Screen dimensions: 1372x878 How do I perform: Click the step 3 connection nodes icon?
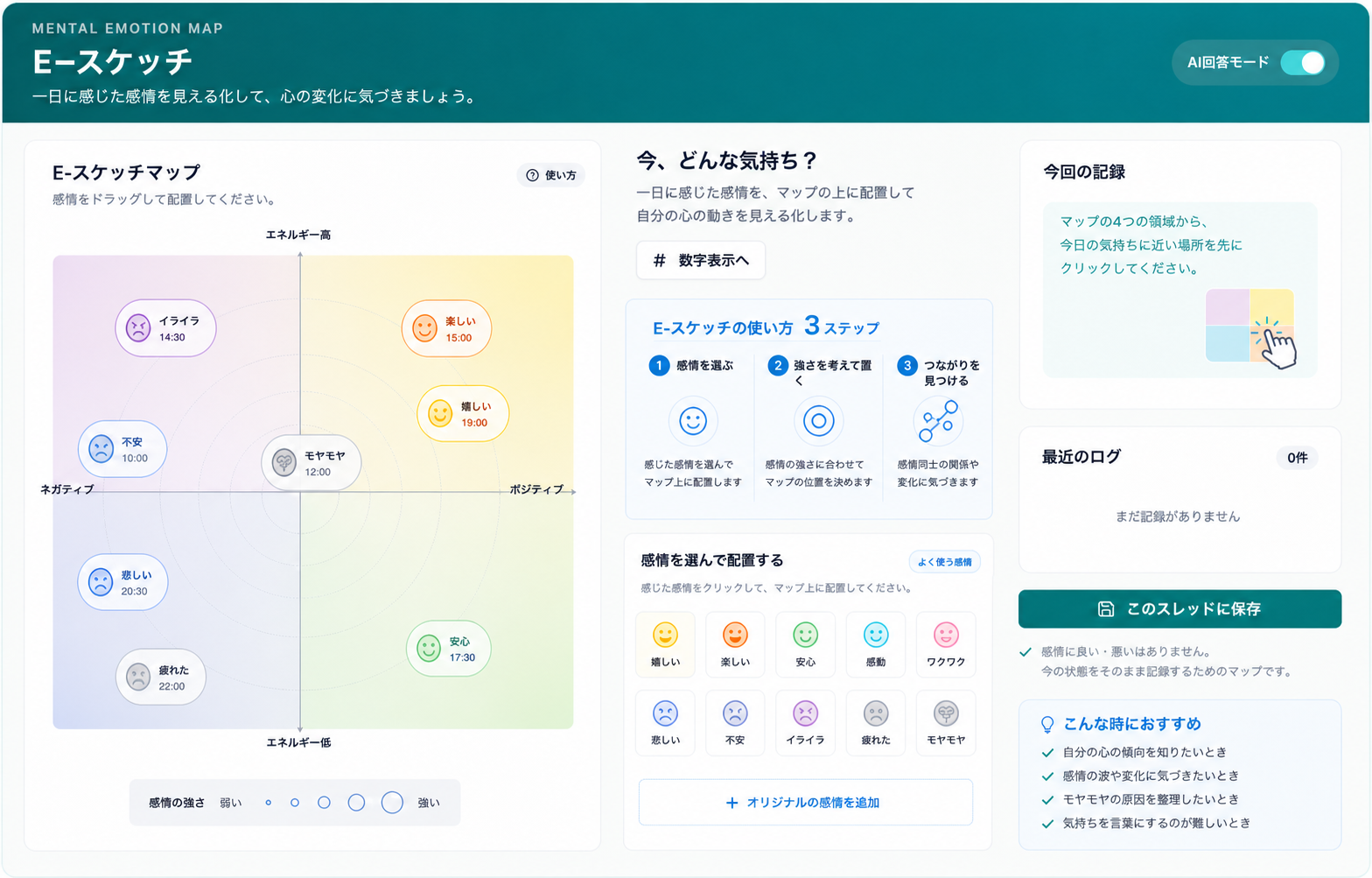point(938,421)
